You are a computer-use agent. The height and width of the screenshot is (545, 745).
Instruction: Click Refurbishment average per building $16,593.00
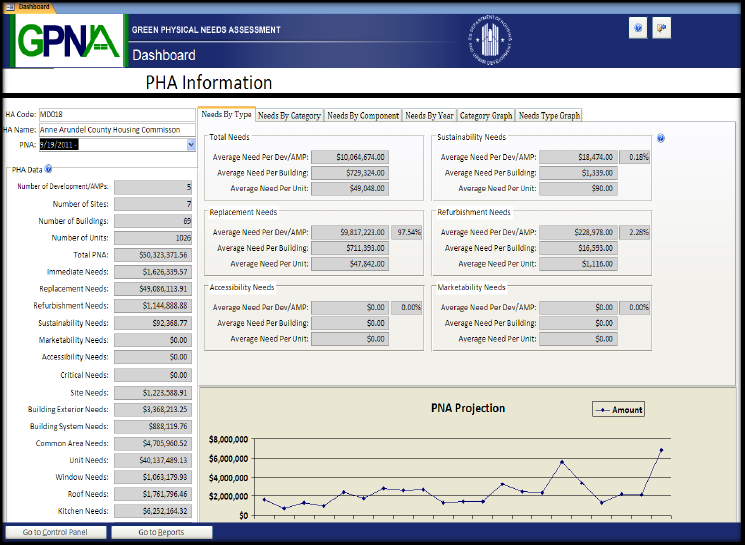pyautogui.click(x=579, y=248)
